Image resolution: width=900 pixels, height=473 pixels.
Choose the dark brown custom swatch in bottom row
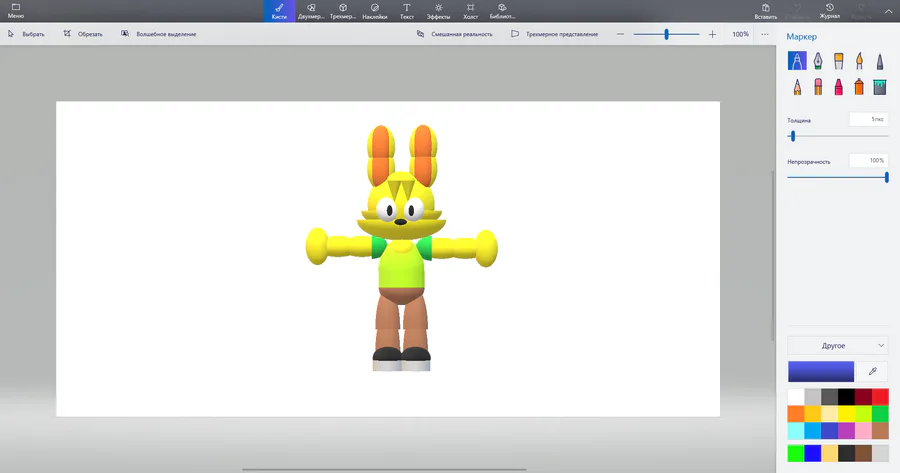coord(863,453)
